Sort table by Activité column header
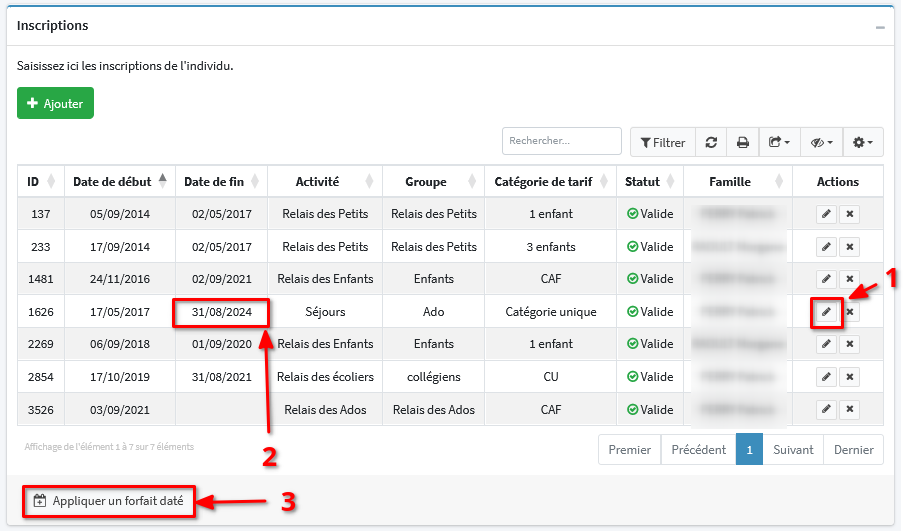 pyautogui.click(x=317, y=182)
